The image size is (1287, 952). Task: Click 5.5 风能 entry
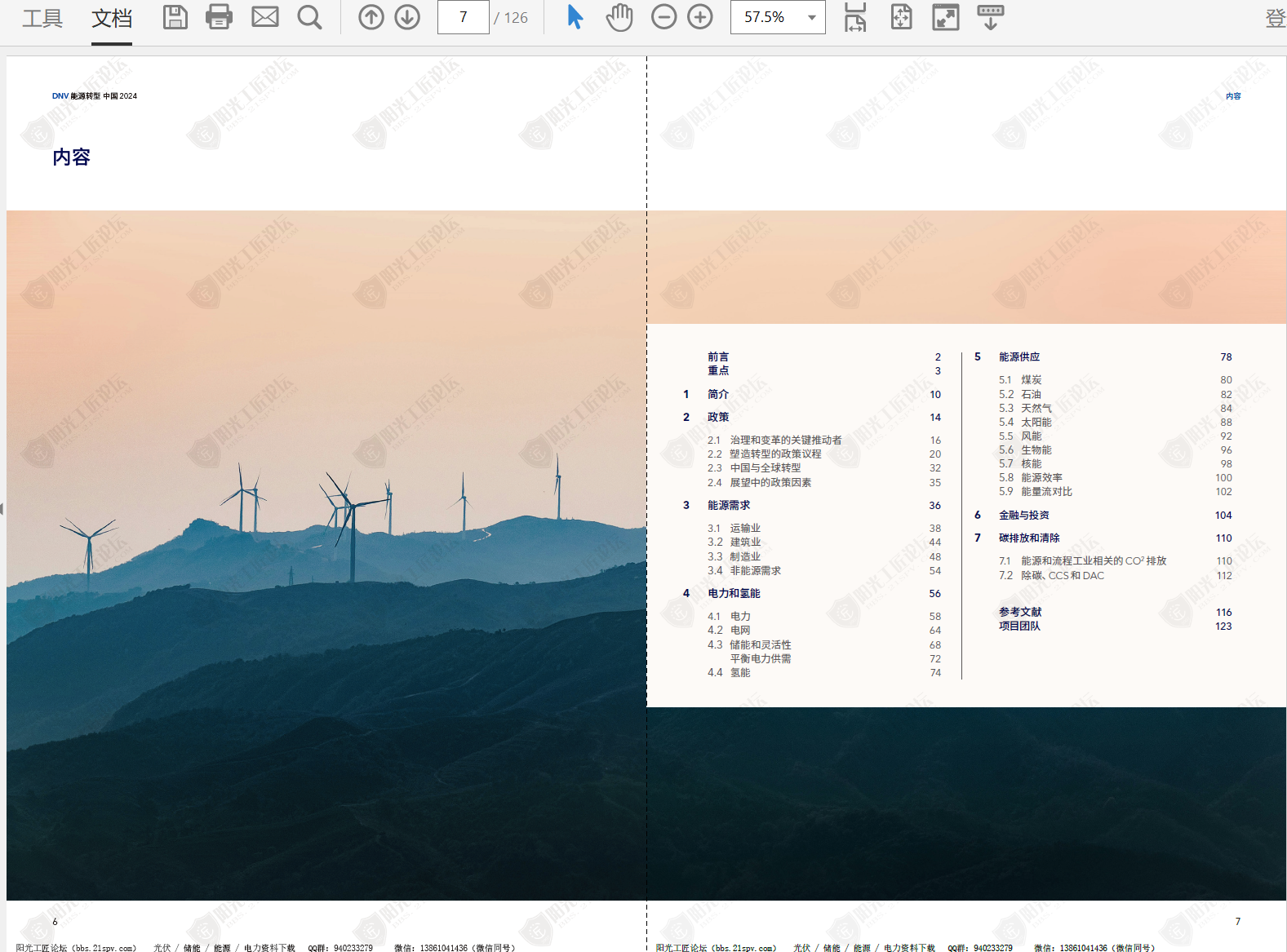tap(1020, 436)
